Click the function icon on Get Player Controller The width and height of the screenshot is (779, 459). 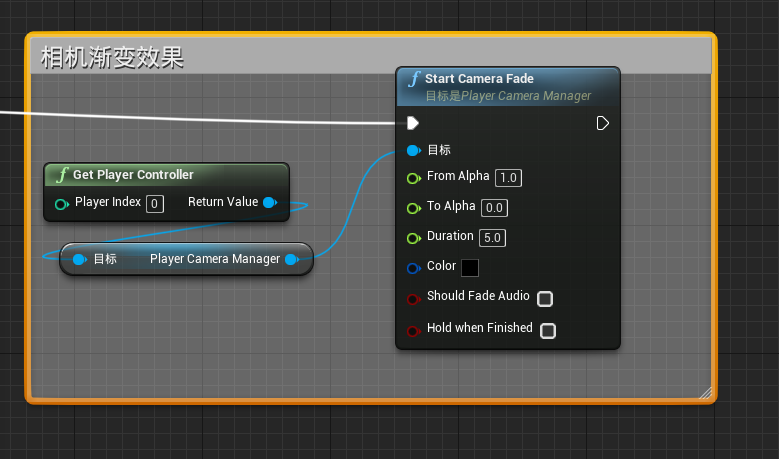(x=62, y=175)
